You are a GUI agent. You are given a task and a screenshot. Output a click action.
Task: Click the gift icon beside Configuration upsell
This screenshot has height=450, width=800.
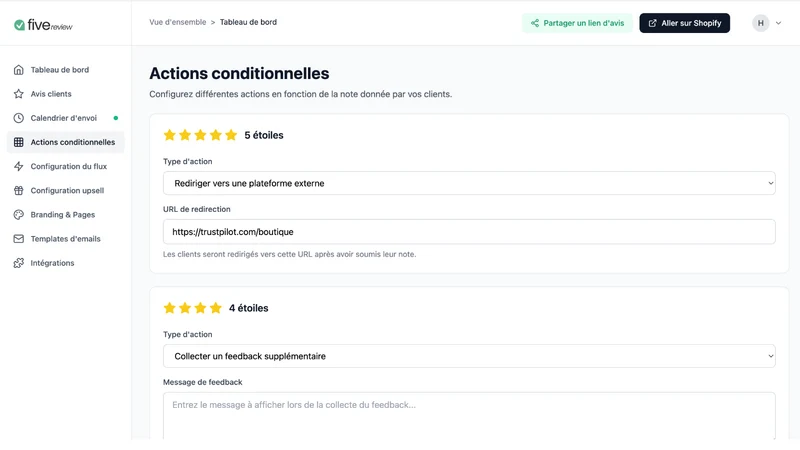[18, 190]
